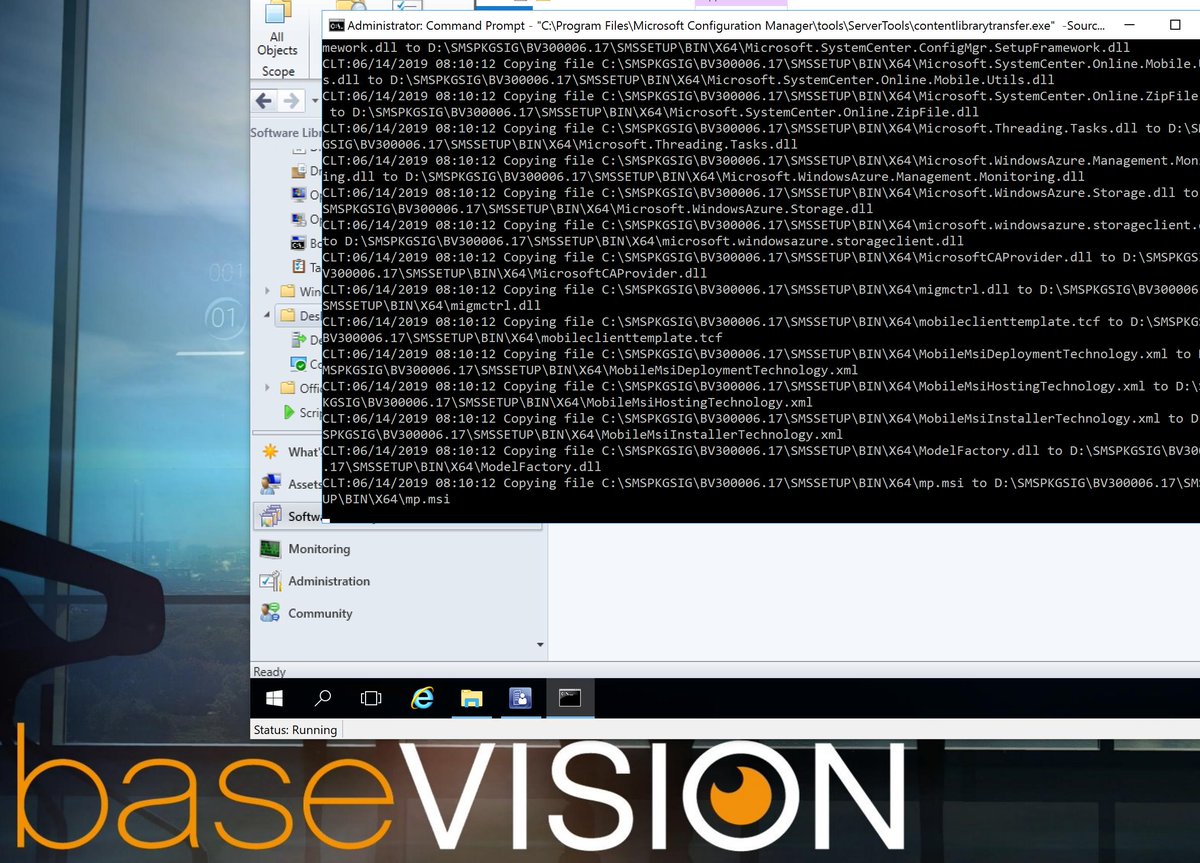Switch to Community workspace label
The width and height of the screenshot is (1200, 863).
(x=320, y=613)
